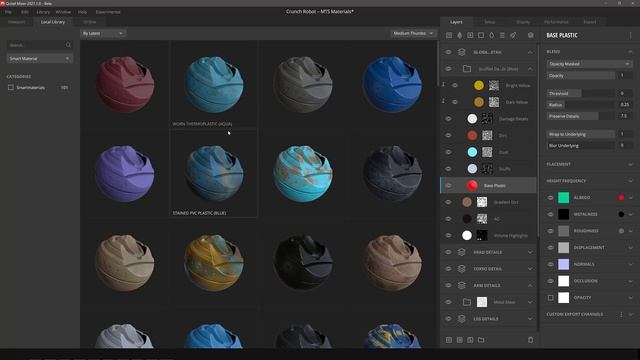Select the Worn Thermoplastic (Aqua) material thumbnail
Viewport: 640px width, 360px height.
pyautogui.click(x=214, y=84)
